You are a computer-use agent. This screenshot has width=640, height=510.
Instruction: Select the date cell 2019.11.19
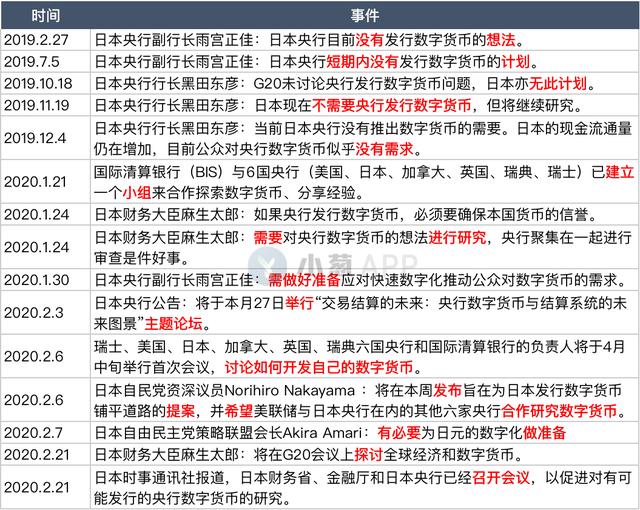45,105
